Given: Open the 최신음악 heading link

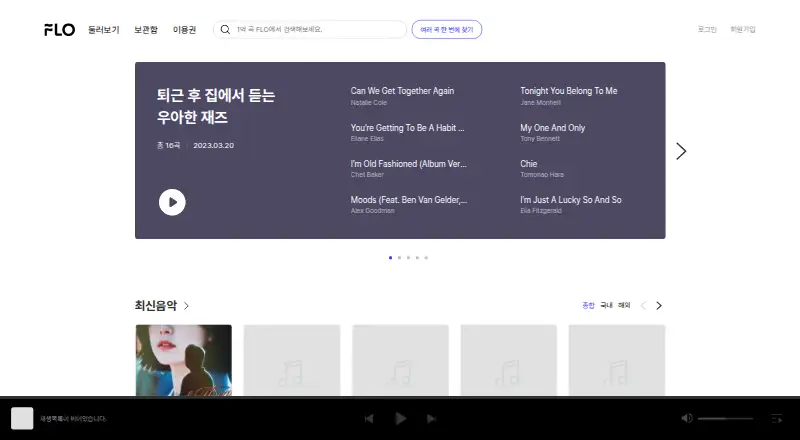Looking at the screenshot, I should (156, 306).
